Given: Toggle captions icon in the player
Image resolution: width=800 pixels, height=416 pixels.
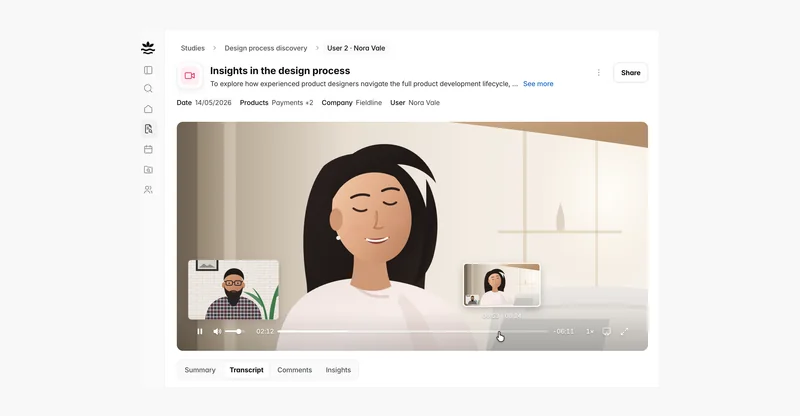Looking at the screenshot, I should 606,331.
